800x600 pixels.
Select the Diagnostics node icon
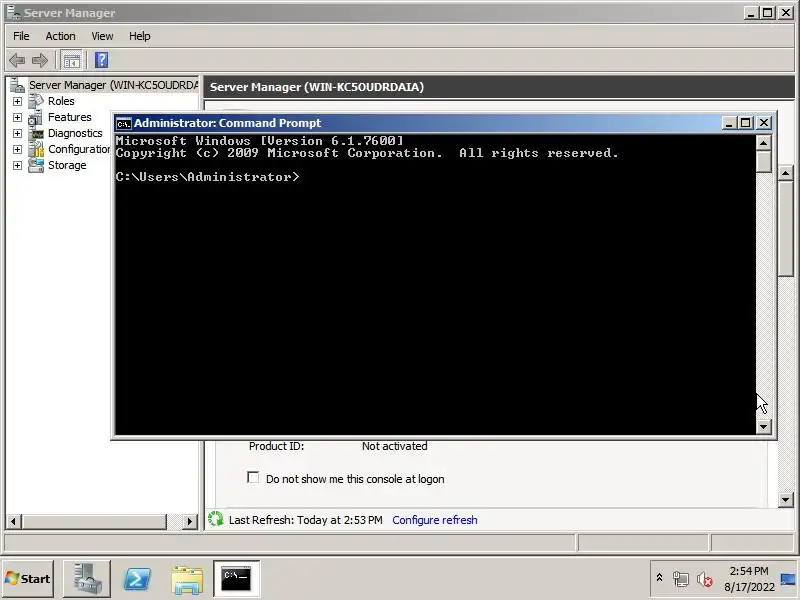[36, 134]
